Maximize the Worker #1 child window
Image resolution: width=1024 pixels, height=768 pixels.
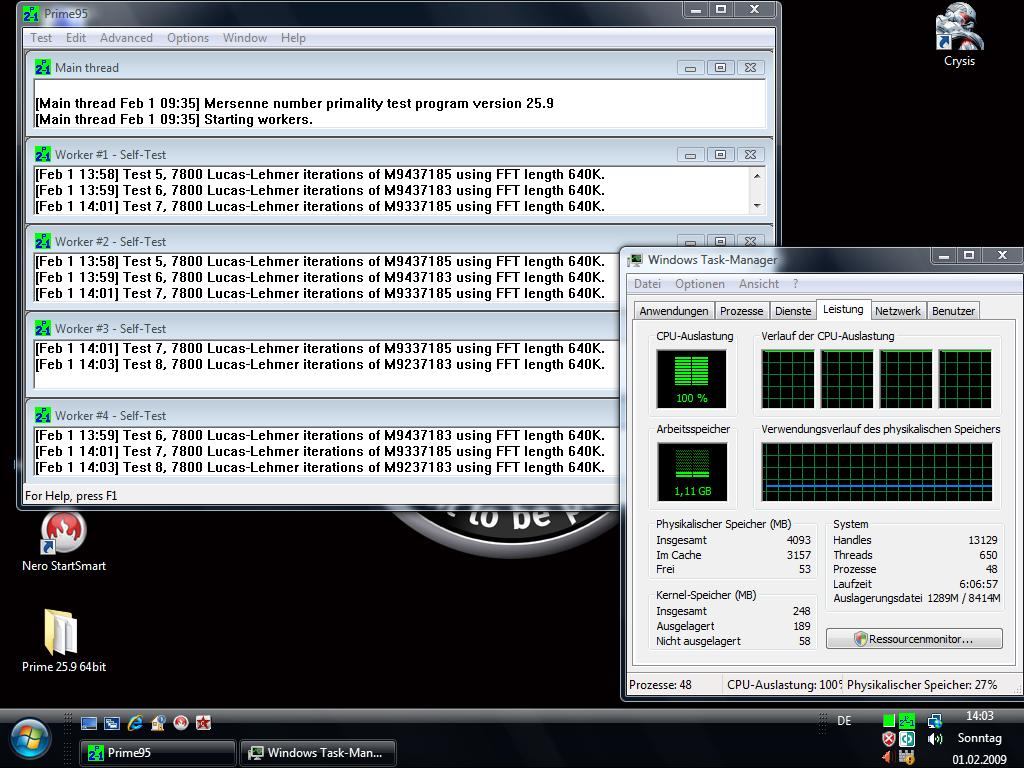720,155
